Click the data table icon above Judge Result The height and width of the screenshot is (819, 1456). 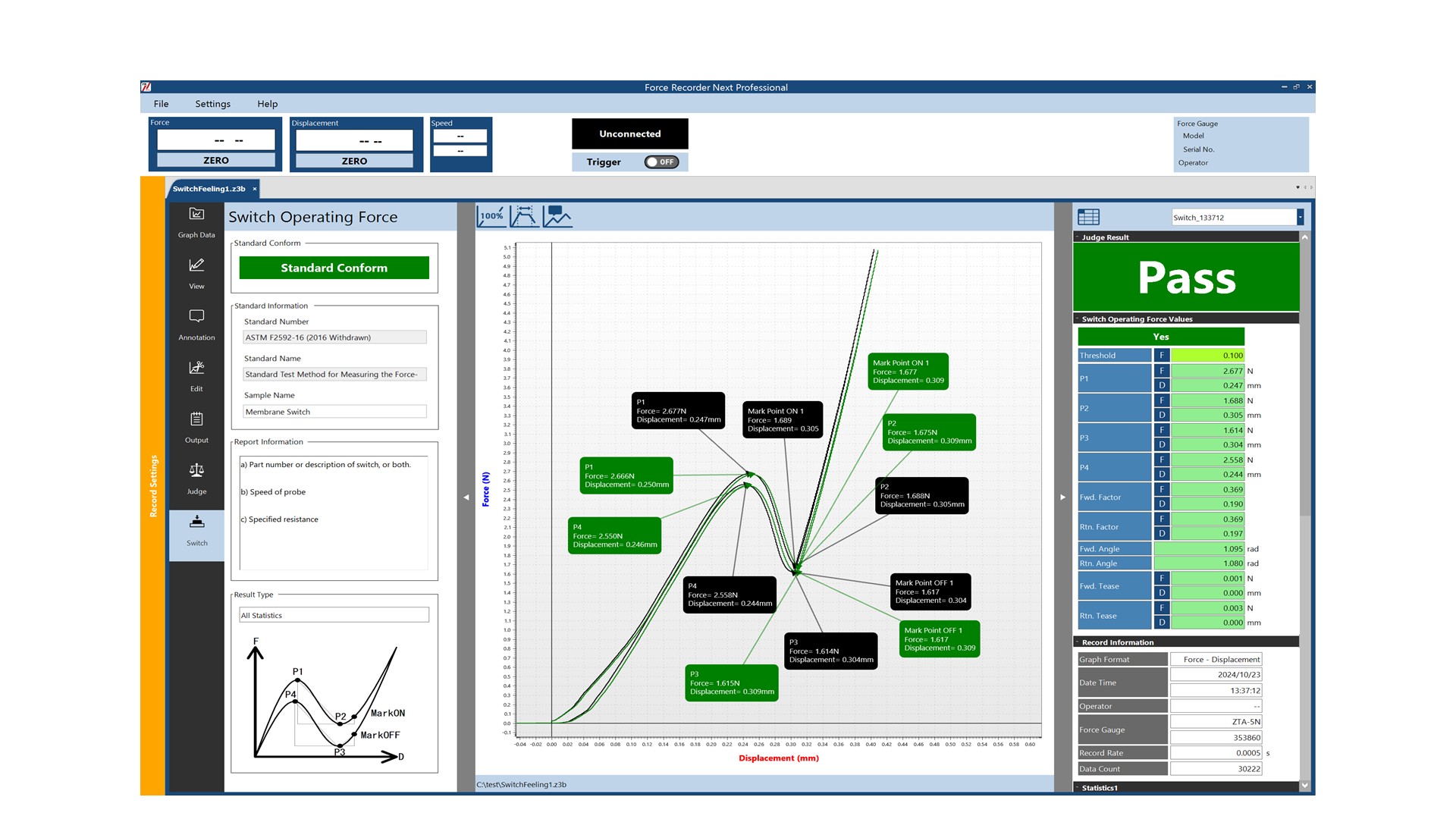[x=1088, y=218]
